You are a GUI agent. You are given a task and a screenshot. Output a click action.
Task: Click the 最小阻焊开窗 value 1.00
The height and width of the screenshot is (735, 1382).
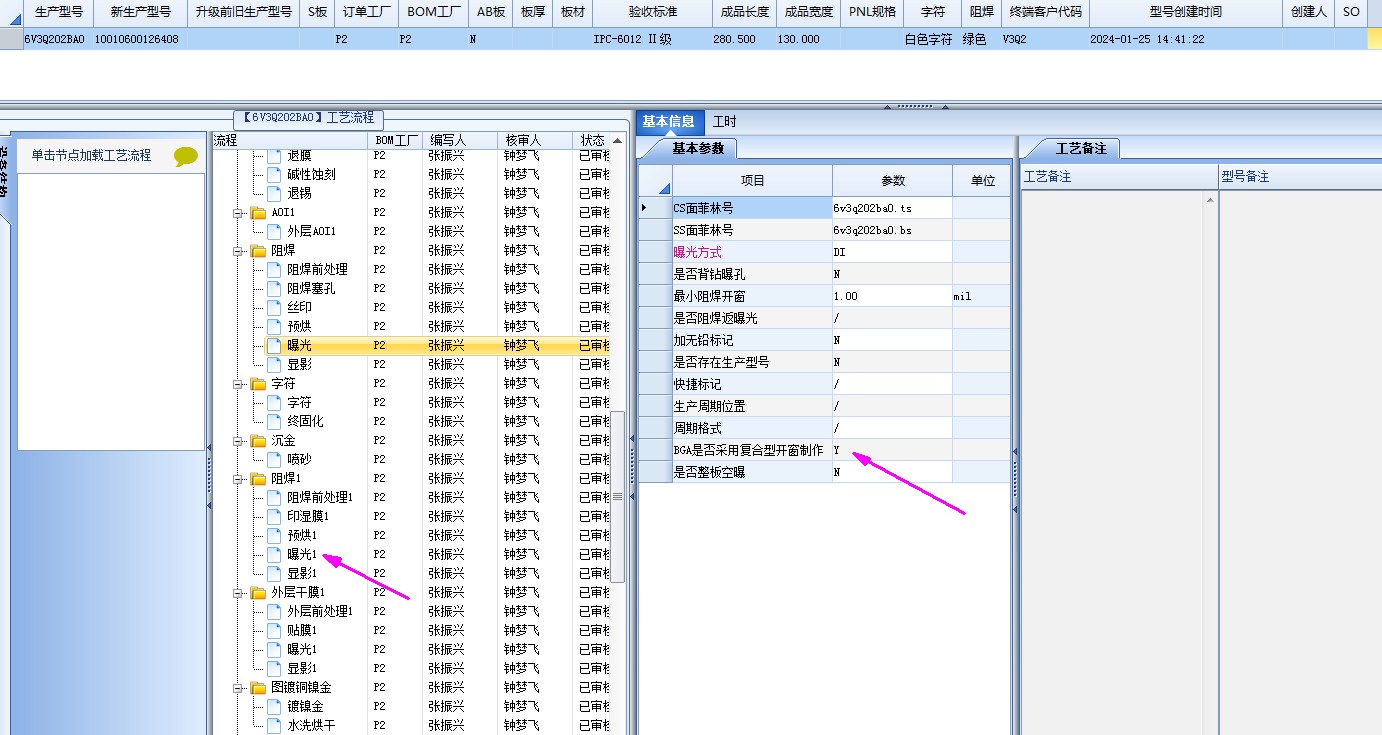pos(892,296)
